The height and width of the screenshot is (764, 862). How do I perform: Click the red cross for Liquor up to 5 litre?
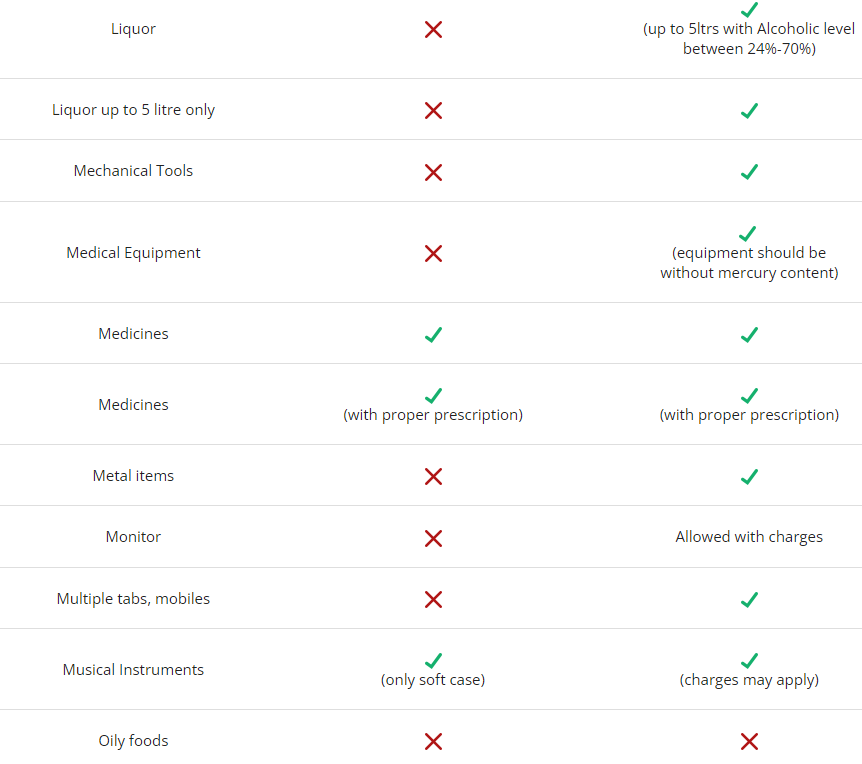point(433,111)
